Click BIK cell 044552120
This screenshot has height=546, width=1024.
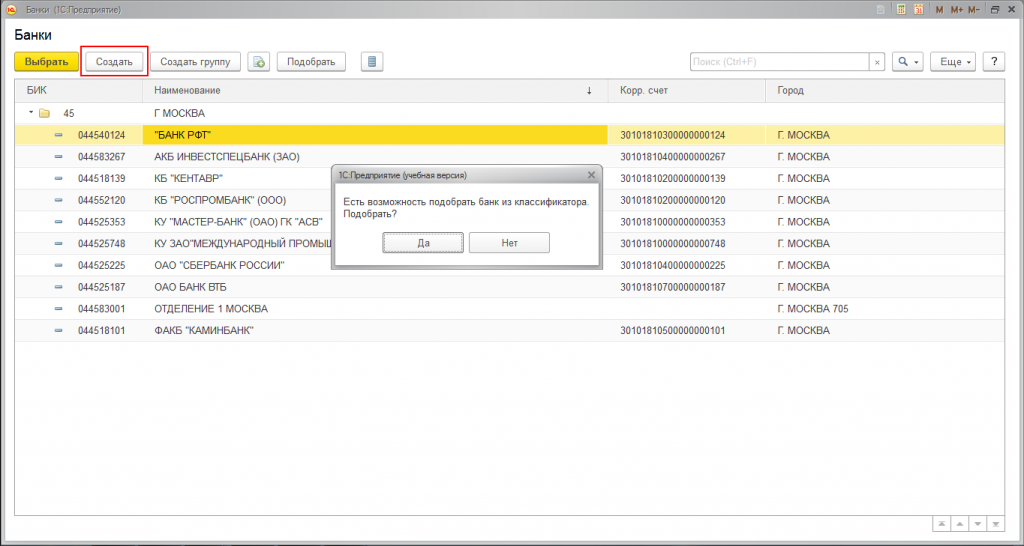[x=101, y=200]
